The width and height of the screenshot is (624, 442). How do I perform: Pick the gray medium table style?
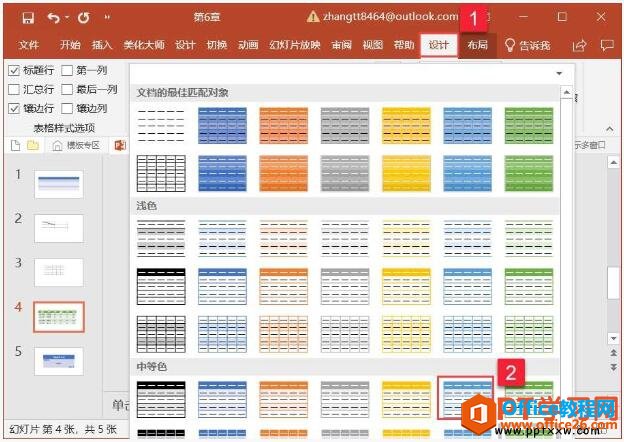point(345,399)
